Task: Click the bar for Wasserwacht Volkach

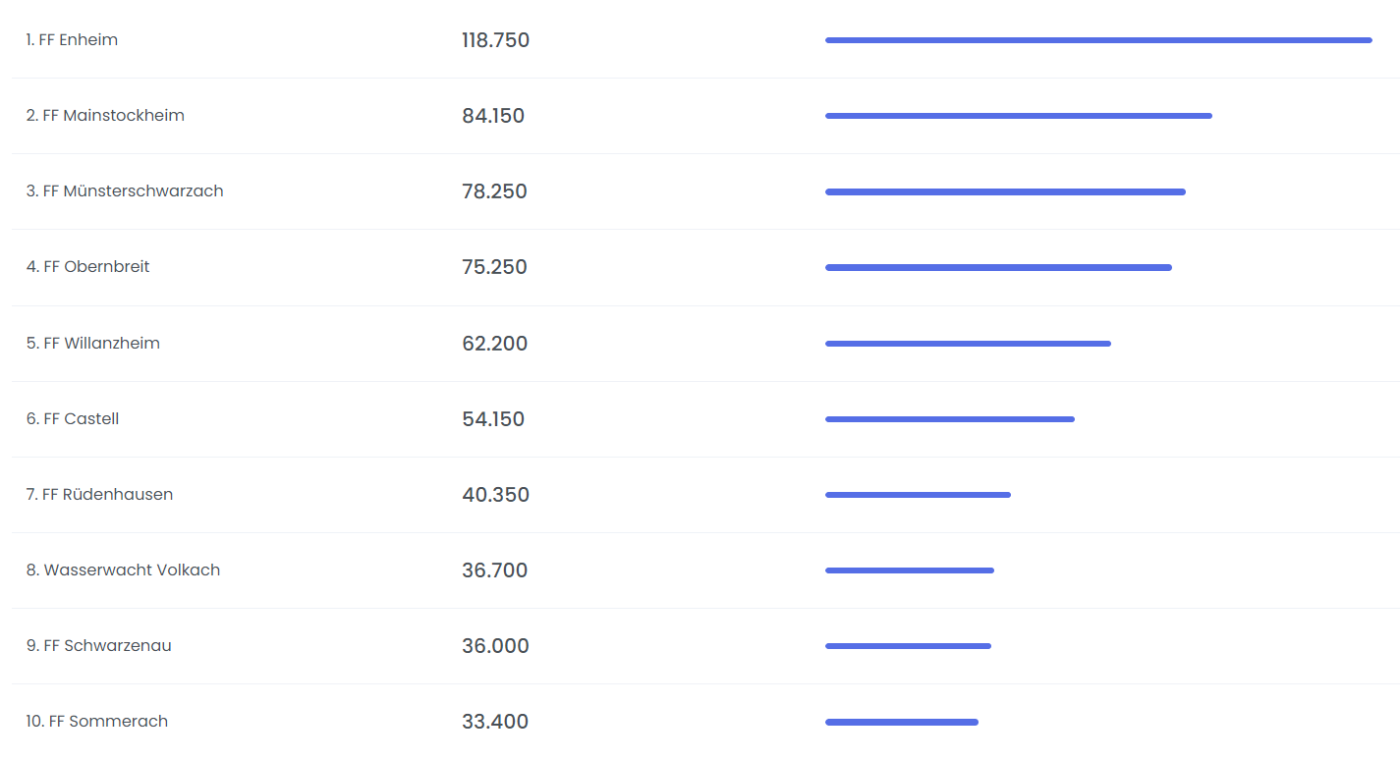Action: tap(909, 570)
